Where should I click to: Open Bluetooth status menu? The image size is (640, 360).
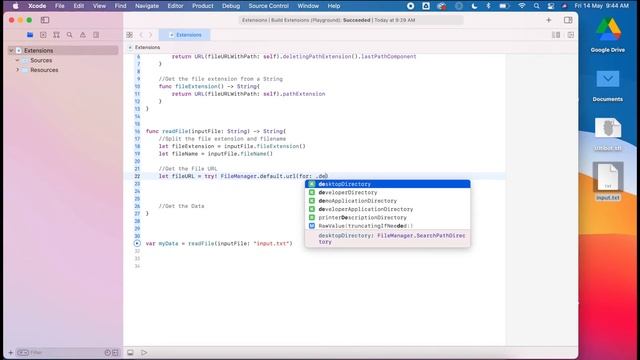click(x=488, y=6)
